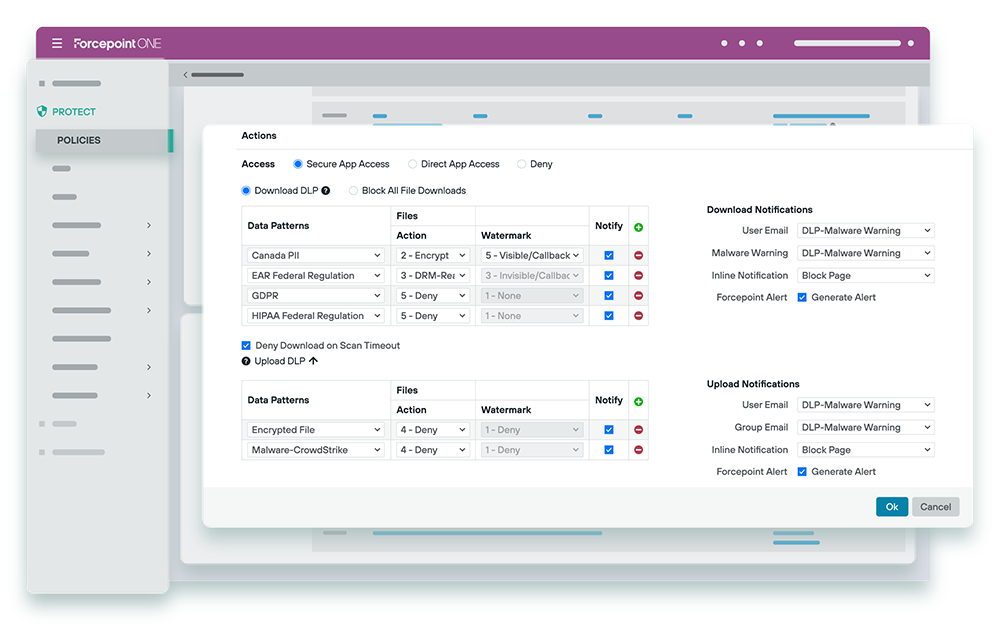Remove the Canada PII row with red minus icon
This screenshot has width=1000, height=637.
pyautogui.click(x=638, y=256)
